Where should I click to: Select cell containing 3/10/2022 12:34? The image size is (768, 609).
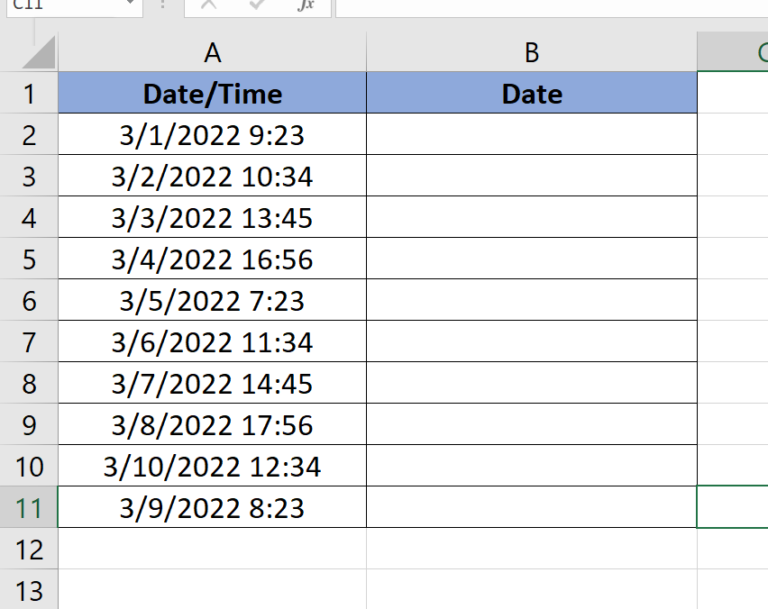212,466
